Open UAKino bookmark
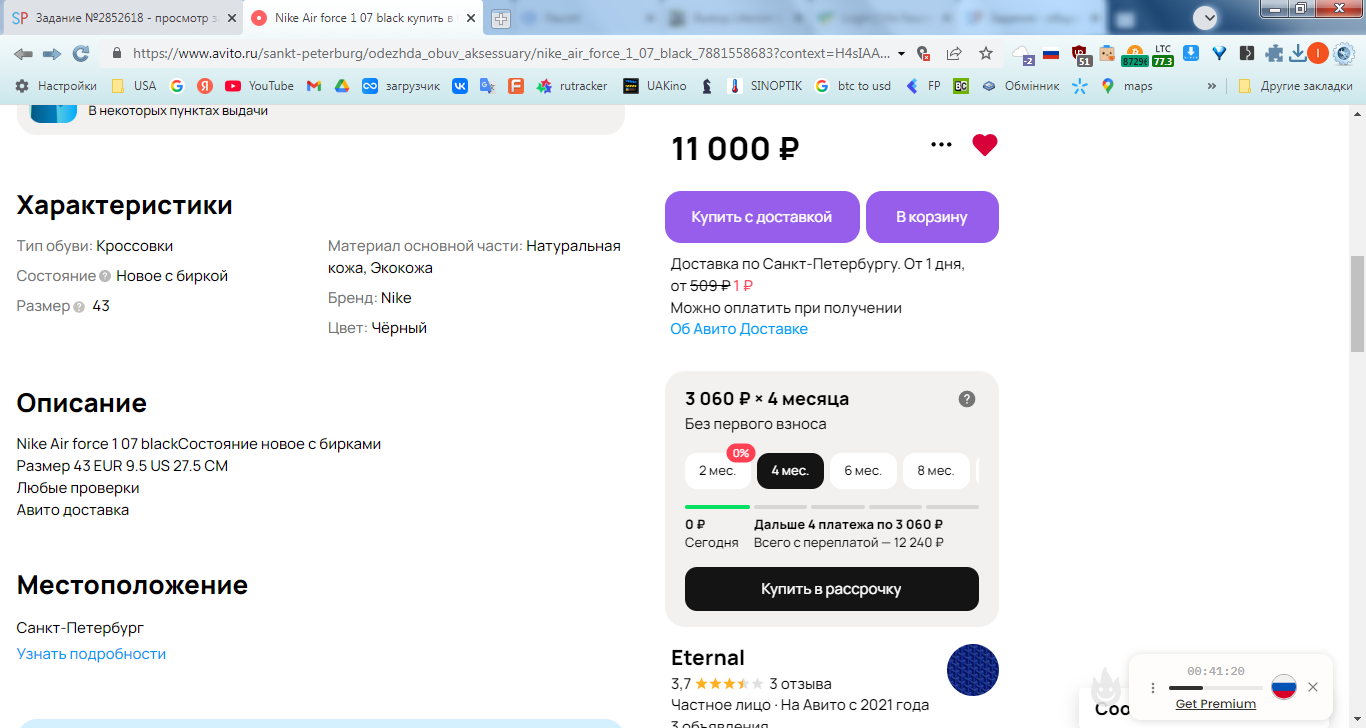 pyautogui.click(x=655, y=86)
